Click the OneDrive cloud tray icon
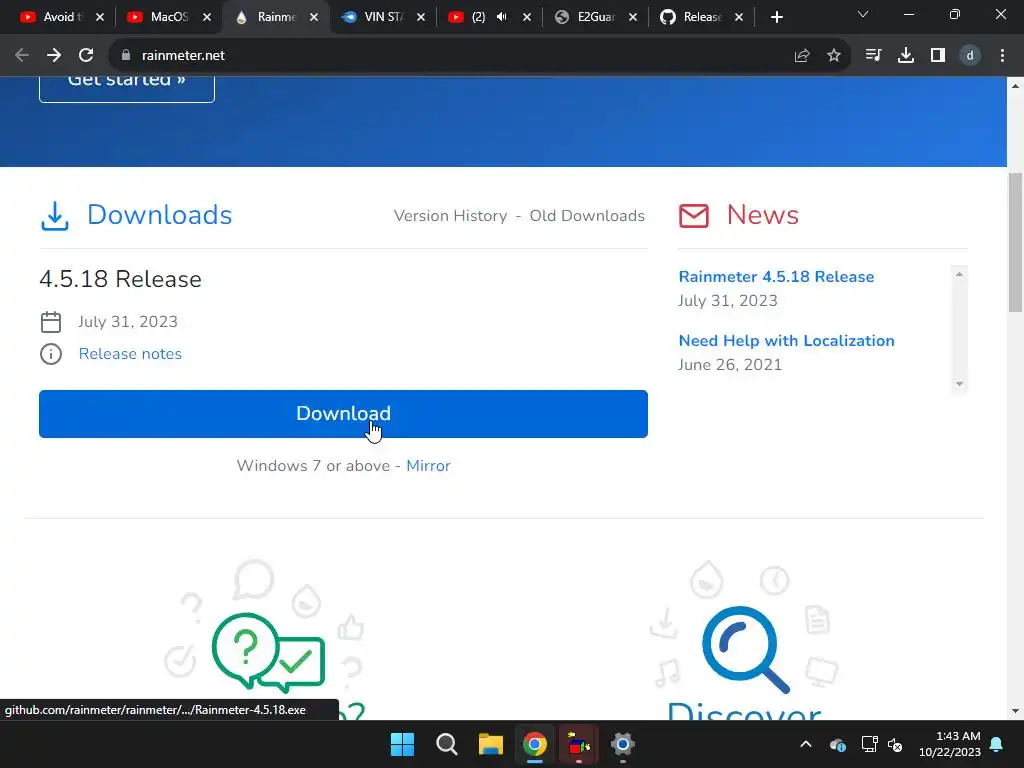This screenshot has width=1024, height=768. coord(838,744)
